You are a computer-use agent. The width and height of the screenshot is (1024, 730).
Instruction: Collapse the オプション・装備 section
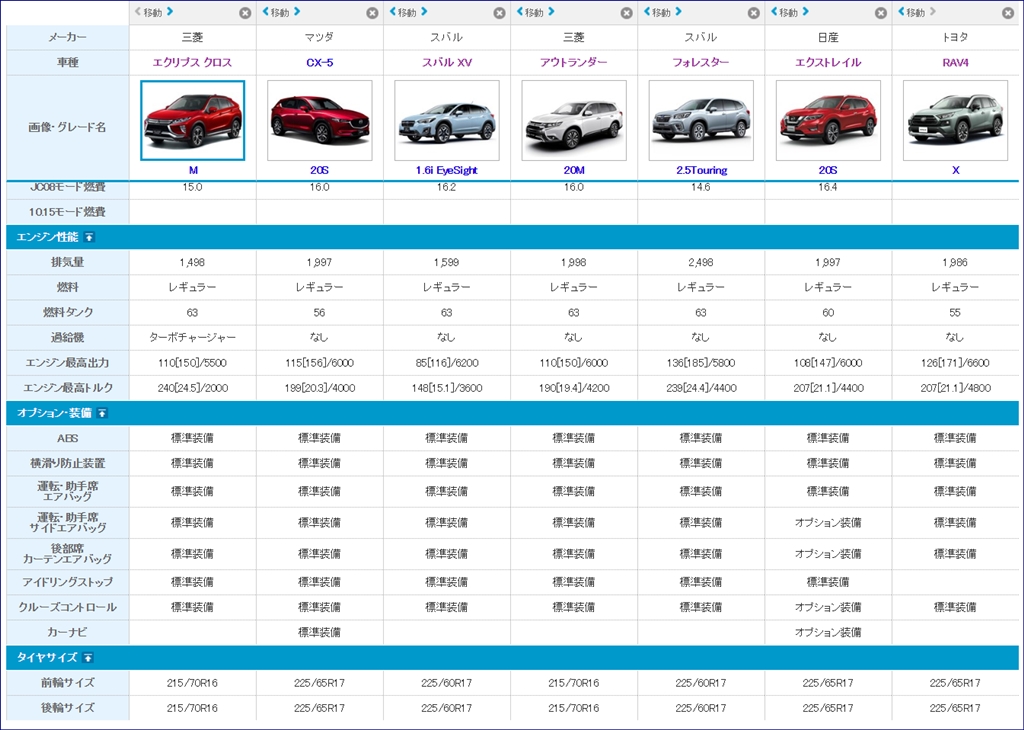103,413
